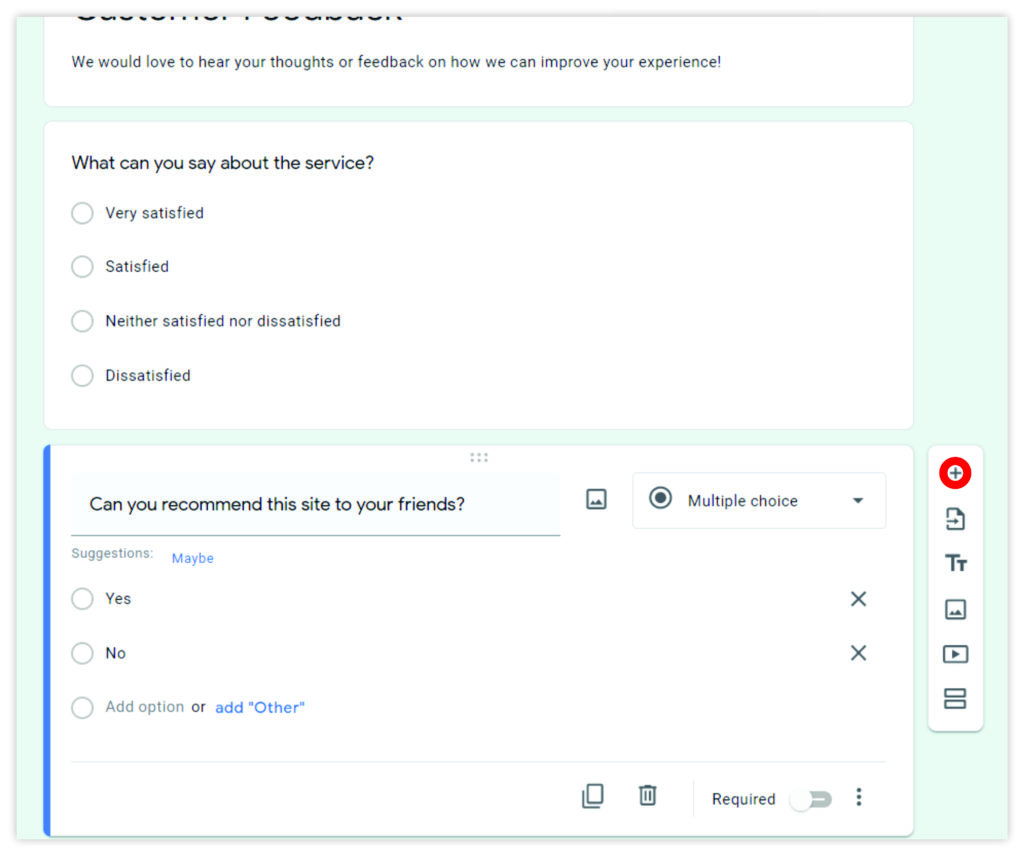The image size is (1024, 856).
Task: Select the Dissatisfied radio button
Action: click(82, 376)
